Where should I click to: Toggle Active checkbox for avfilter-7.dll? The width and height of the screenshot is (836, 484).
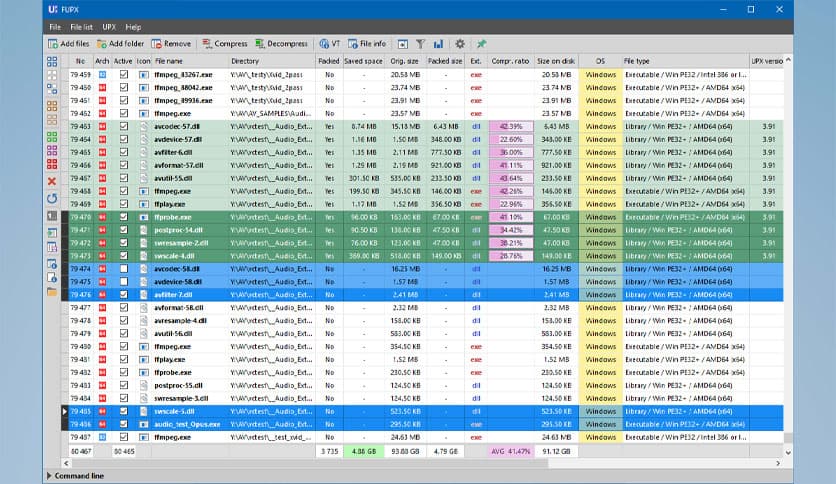pyautogui.click(x=124, y=294)
